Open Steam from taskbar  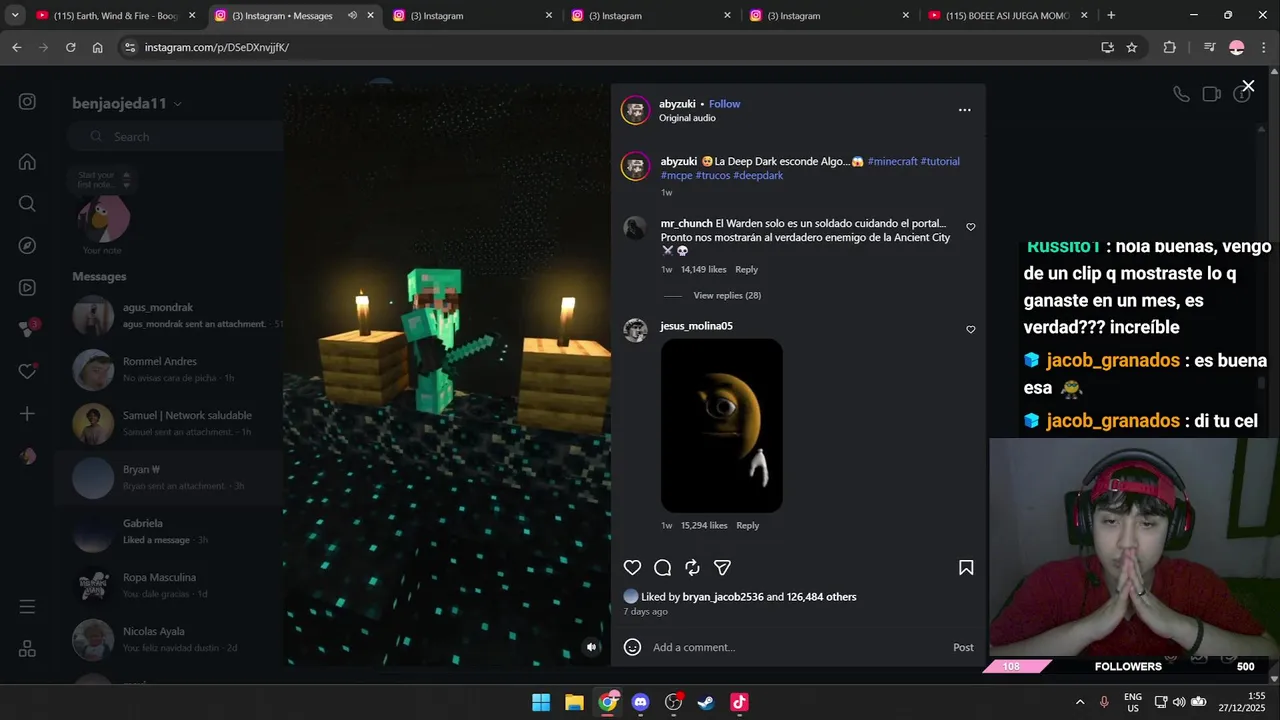click(x=706, y=702)
